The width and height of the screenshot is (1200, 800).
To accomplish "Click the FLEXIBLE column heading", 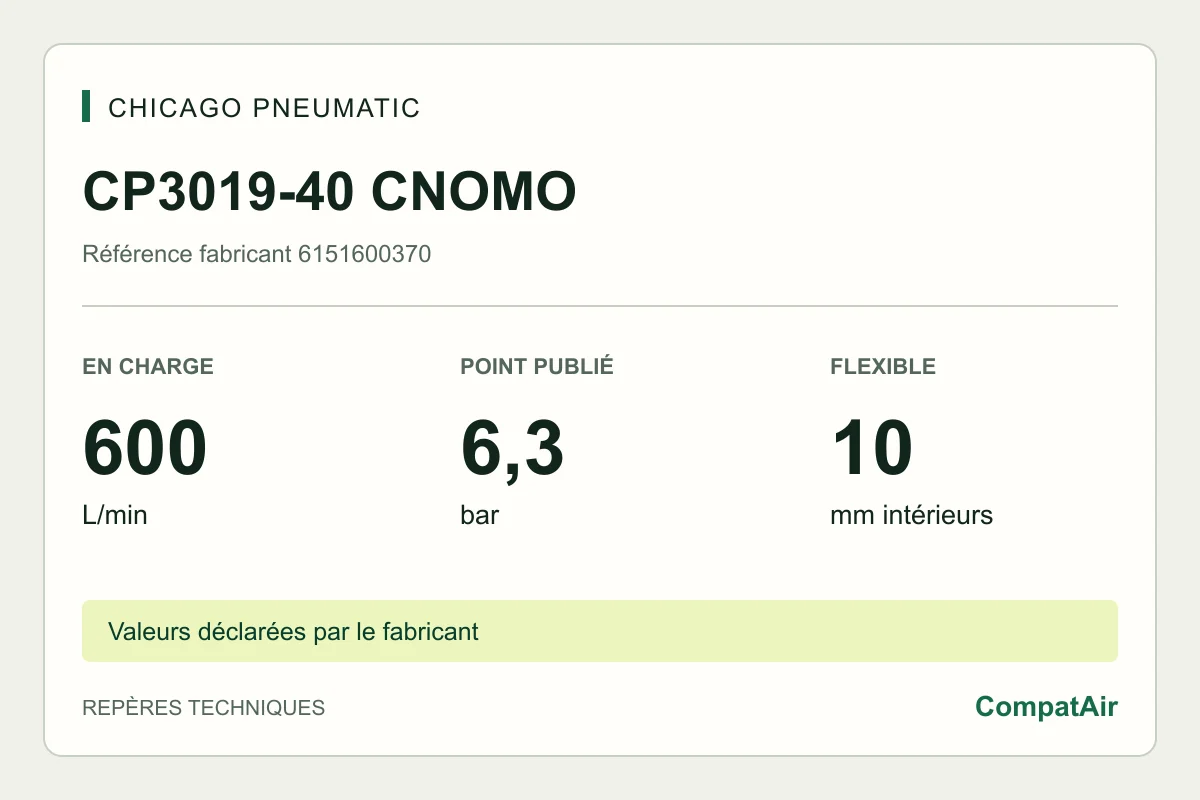I will click(883, 366).
